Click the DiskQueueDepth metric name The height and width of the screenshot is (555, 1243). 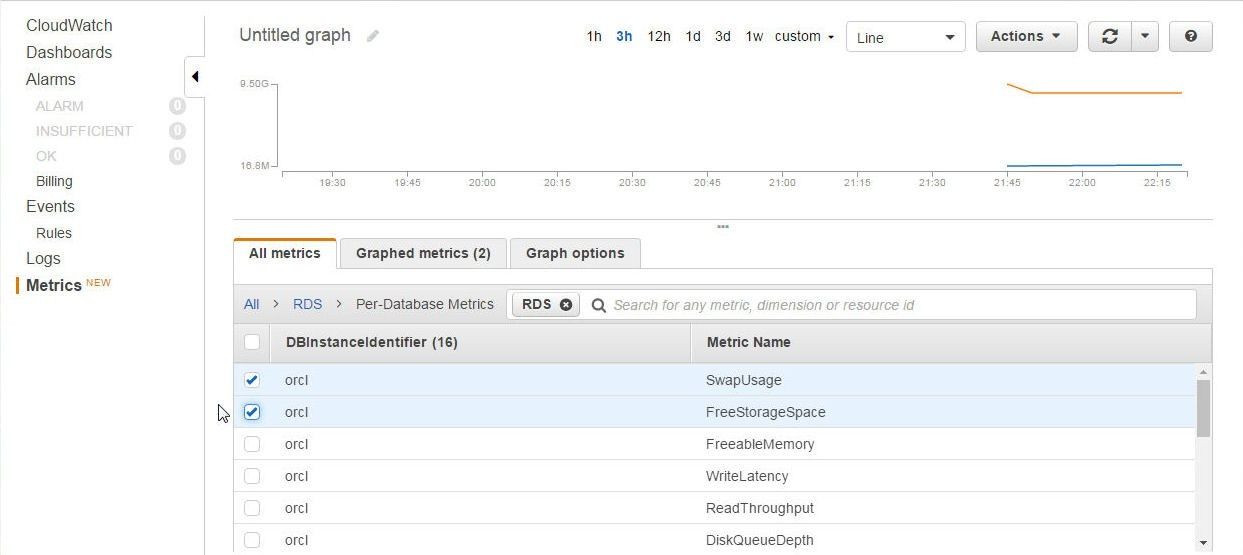pyautogui.click(x=760, y=540)
